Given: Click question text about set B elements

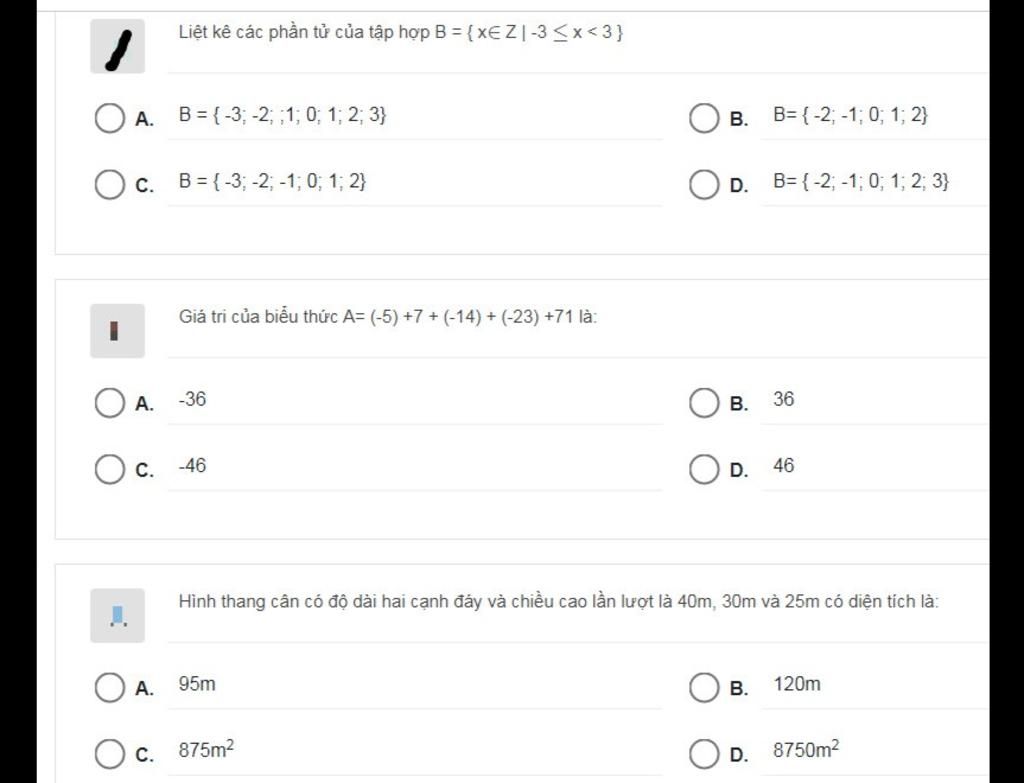Looking at the screenshot, I should 401,32.
